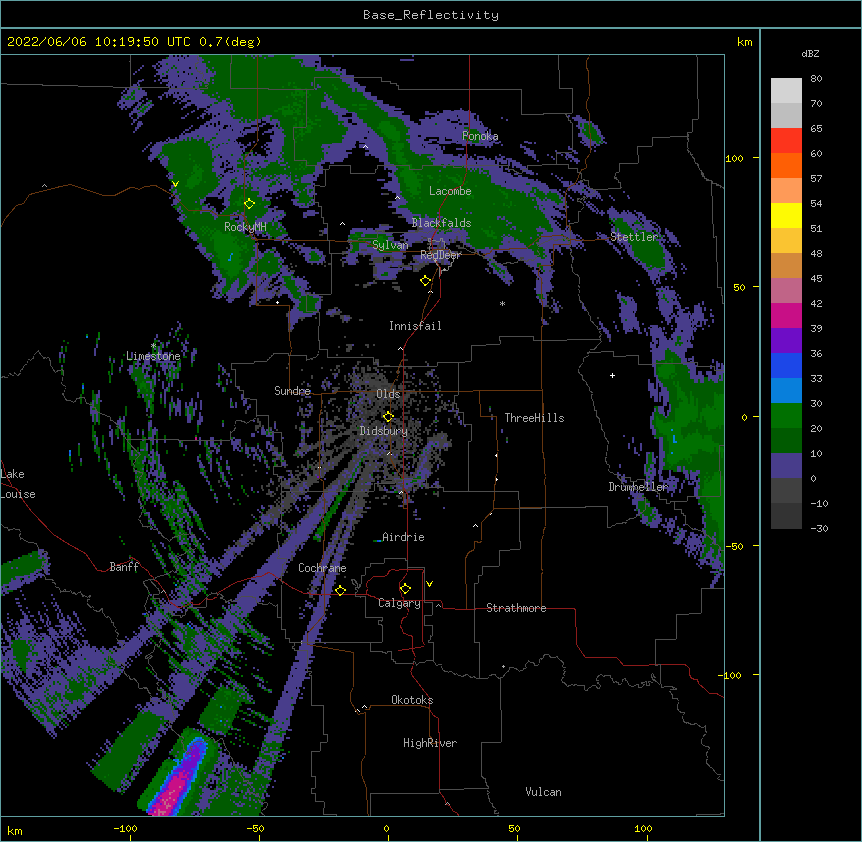Click the orange 57-60 dBZ legend swatch
This screenshot has width=862, height=842.
pos(786,165)
